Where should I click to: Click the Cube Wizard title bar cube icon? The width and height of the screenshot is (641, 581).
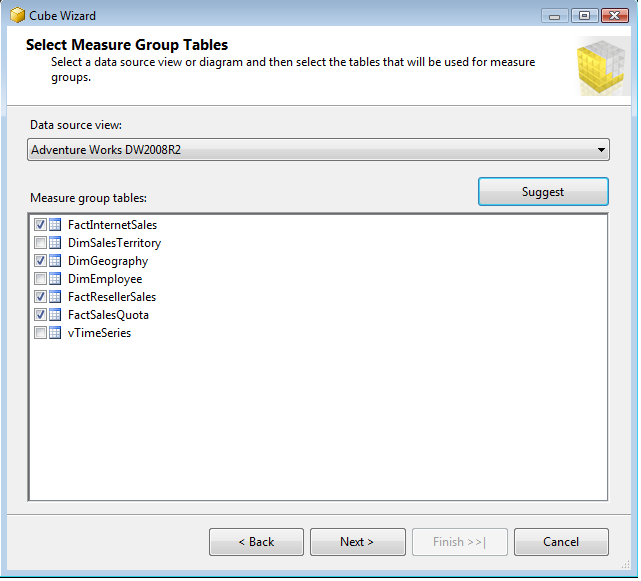pos(17,16)
